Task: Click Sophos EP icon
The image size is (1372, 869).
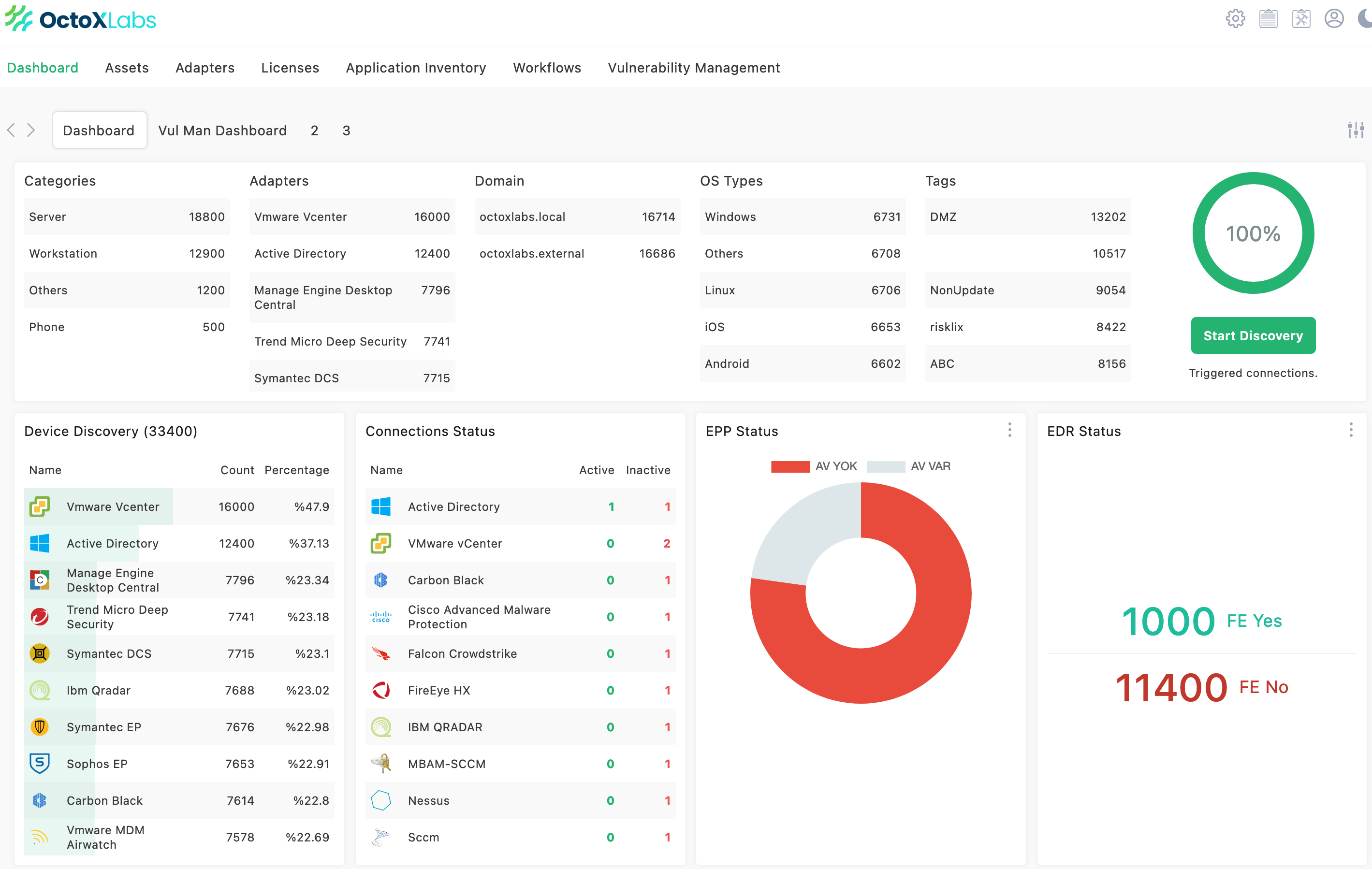Action: pos(39,764)
